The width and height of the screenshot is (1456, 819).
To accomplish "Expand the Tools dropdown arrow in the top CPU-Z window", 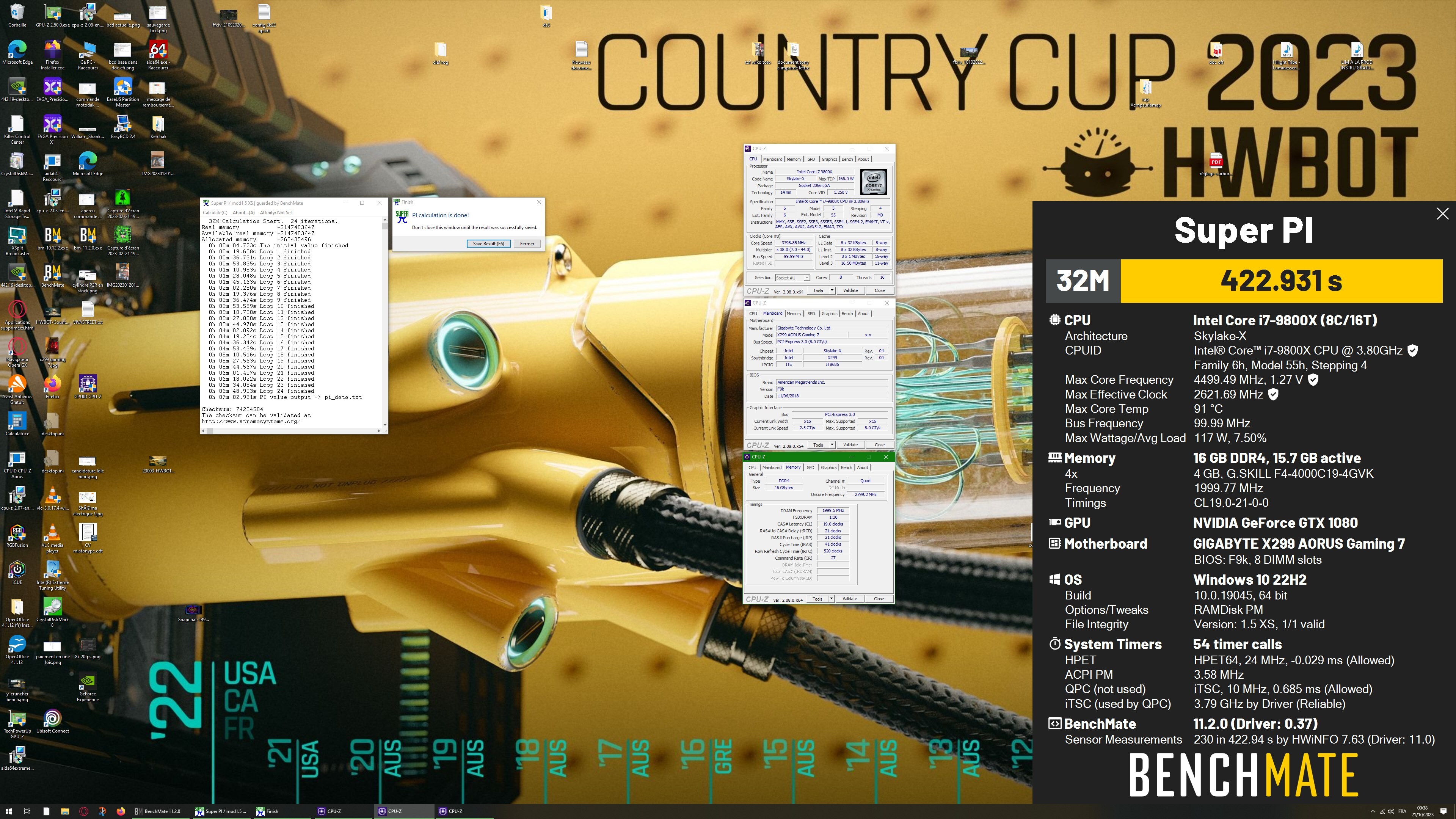I will point(832,290).
